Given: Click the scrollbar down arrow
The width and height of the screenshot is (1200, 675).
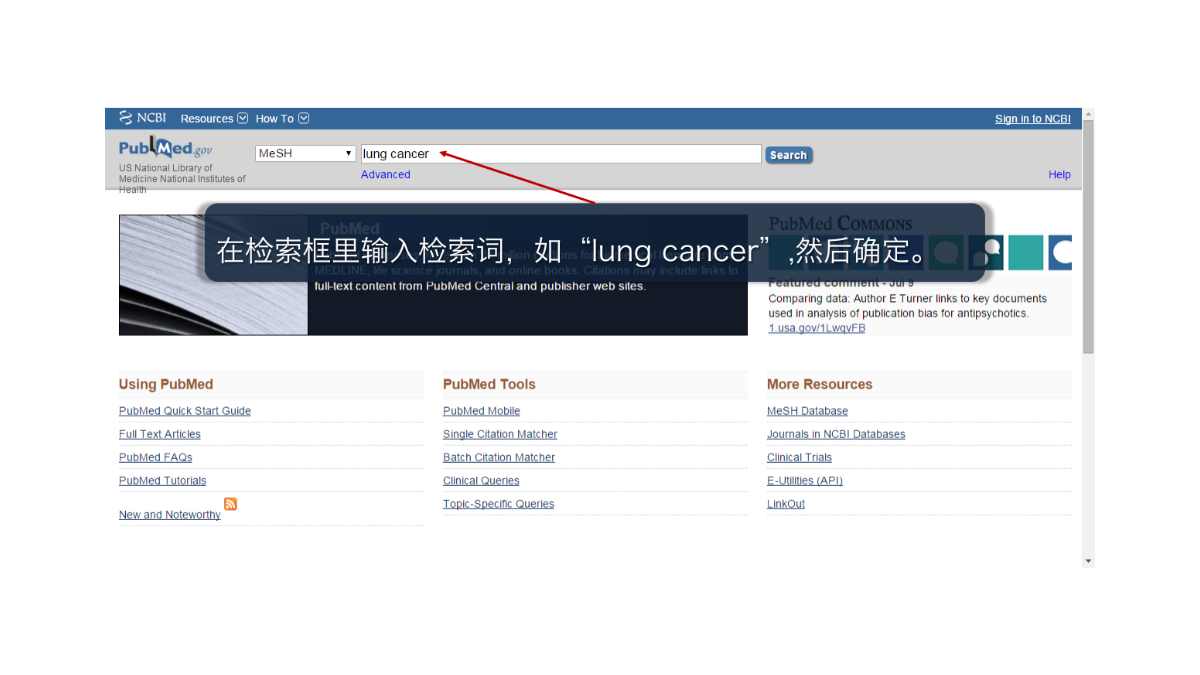Looking at the screenshot, I should [x=1089, y=561].
